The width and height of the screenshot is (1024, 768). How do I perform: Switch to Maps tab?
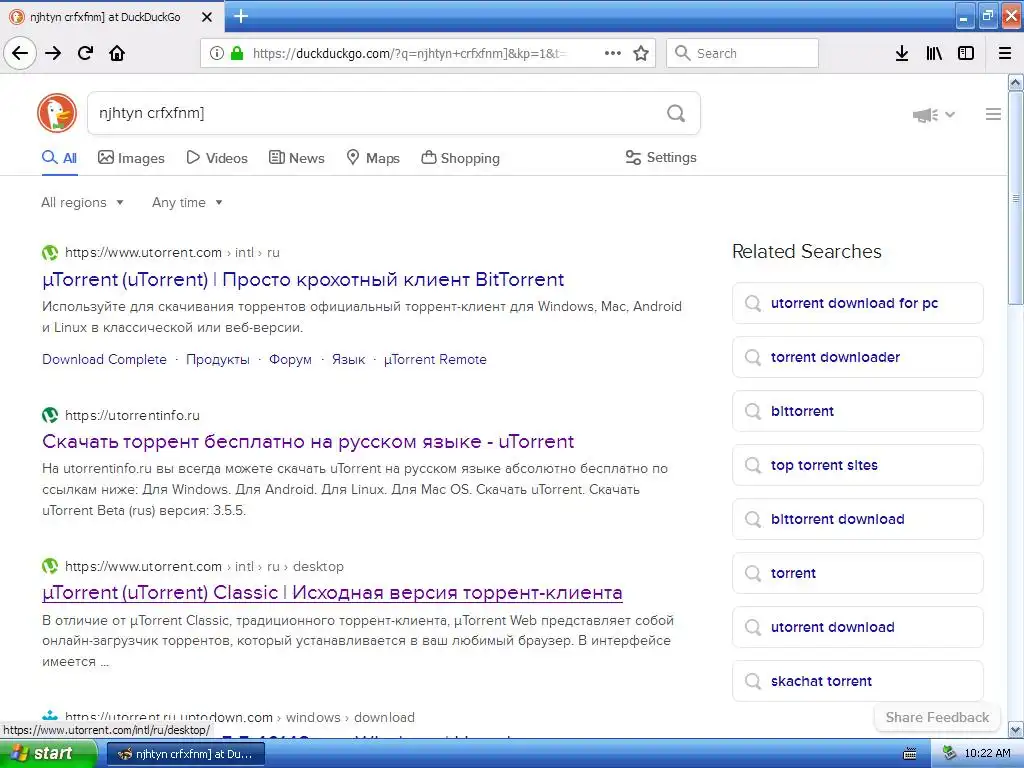[373, 158]
